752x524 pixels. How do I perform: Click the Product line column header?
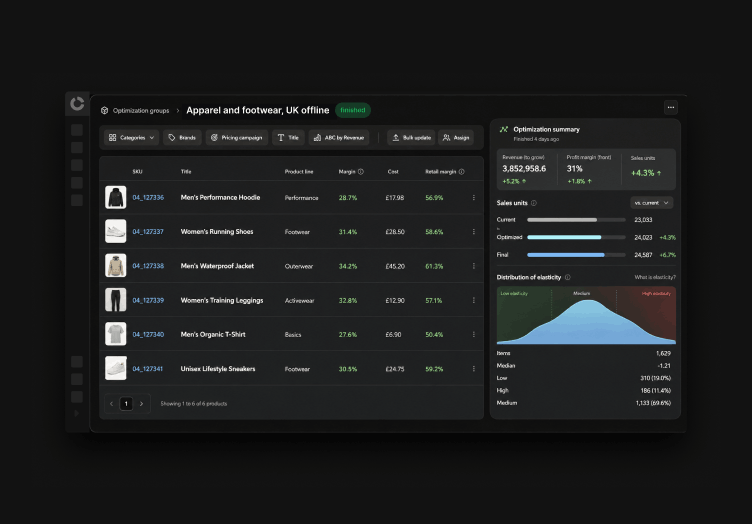tap(299, 172)
